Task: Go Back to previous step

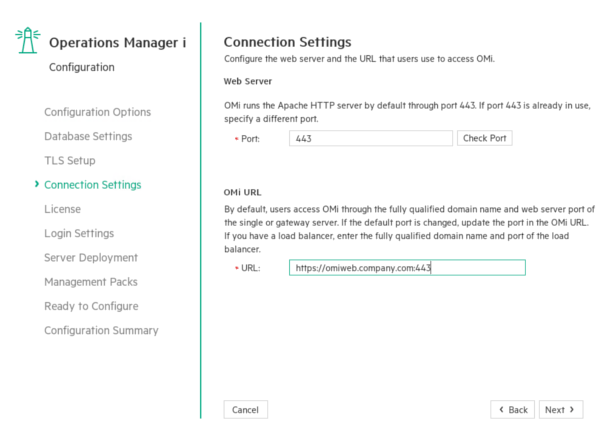Action: point(512,410)
